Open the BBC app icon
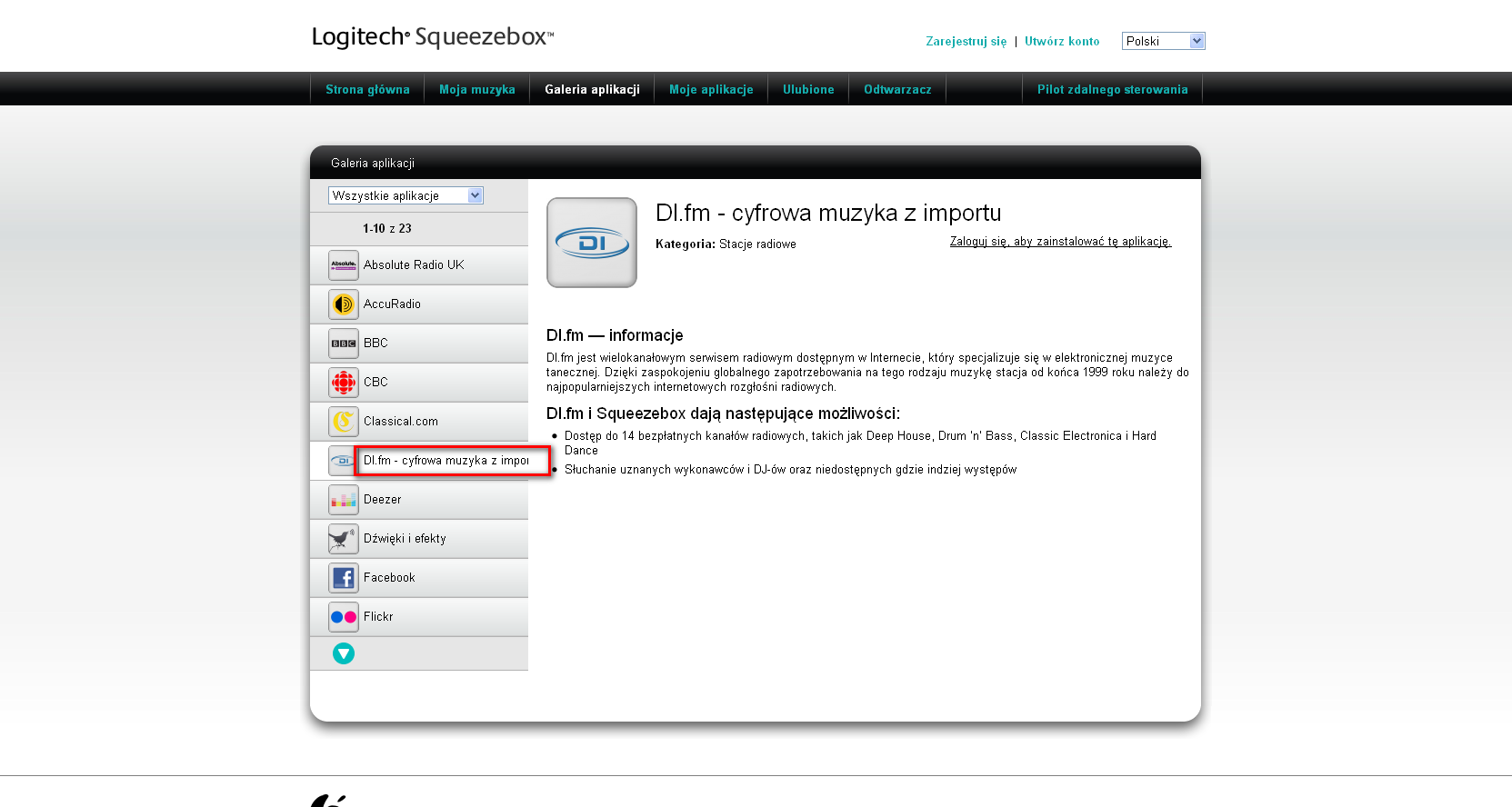1512x807 pixels. (344, 344)
